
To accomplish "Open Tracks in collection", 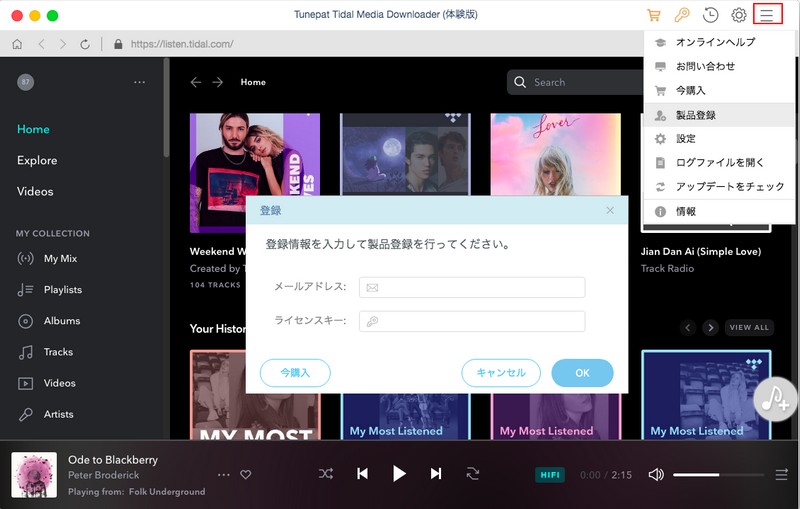I will [45, 352].
